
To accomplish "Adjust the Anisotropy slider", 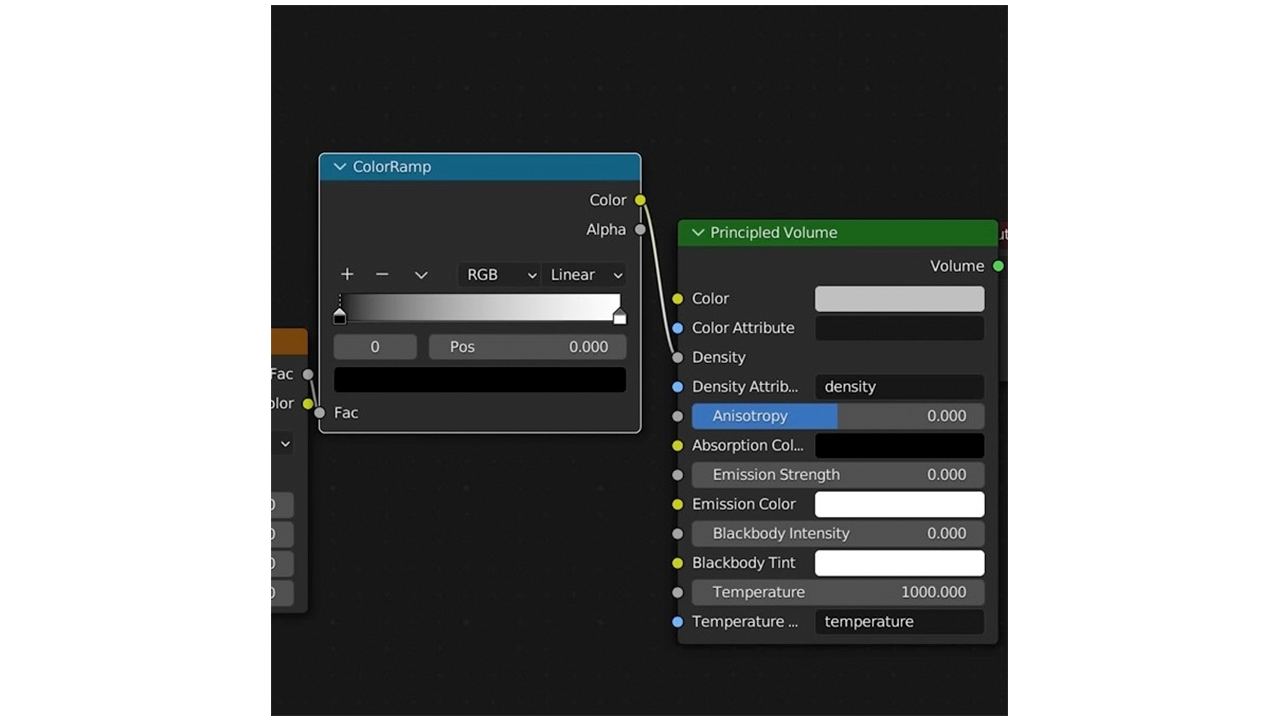I will tap(838, 416).
